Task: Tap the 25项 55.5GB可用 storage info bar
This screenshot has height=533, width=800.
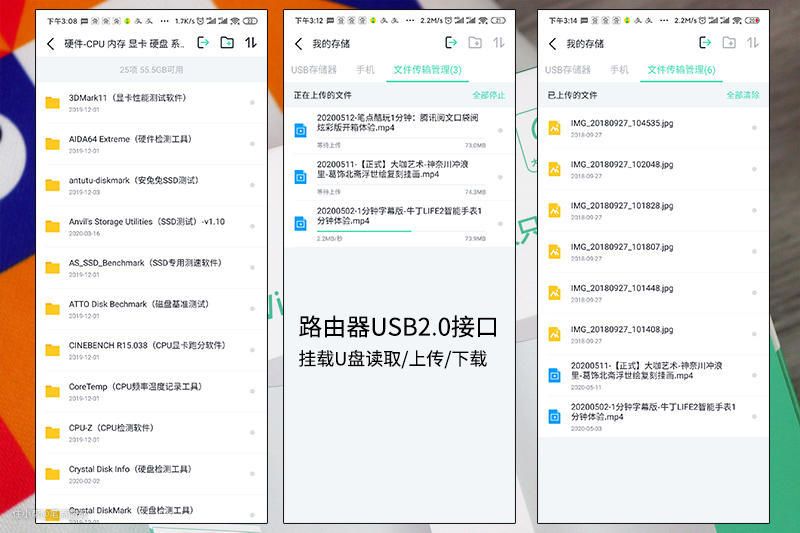Action: (151, 70)
